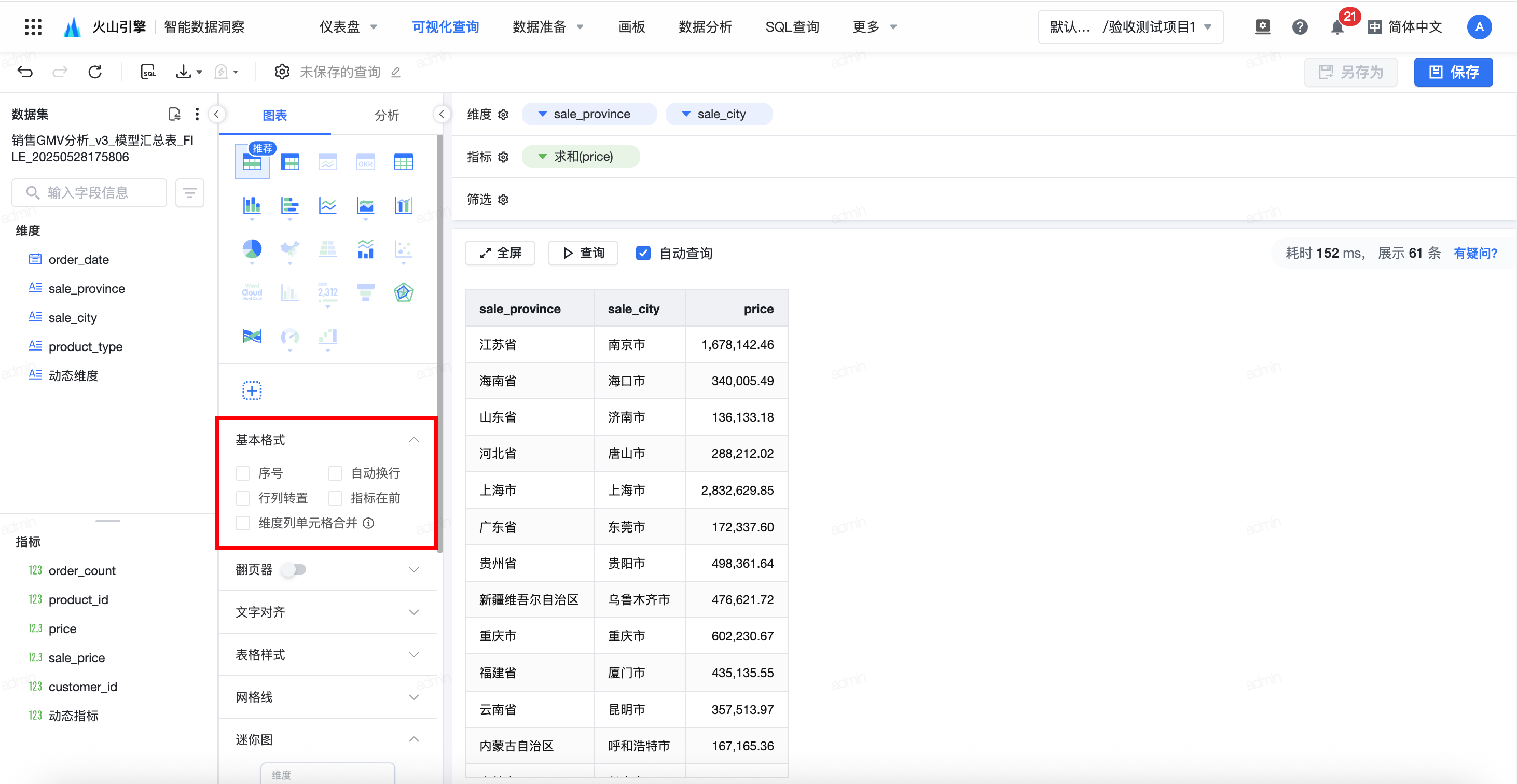Enable the 指标在前 checkbox
Image resolution: width=1517 pixels, height=784 pixels.
335,498
